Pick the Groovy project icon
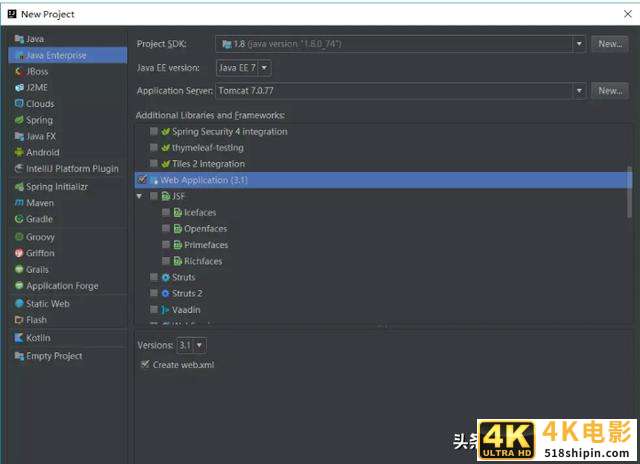This screenshot has width=640, height=464. [x=19, y=237]
